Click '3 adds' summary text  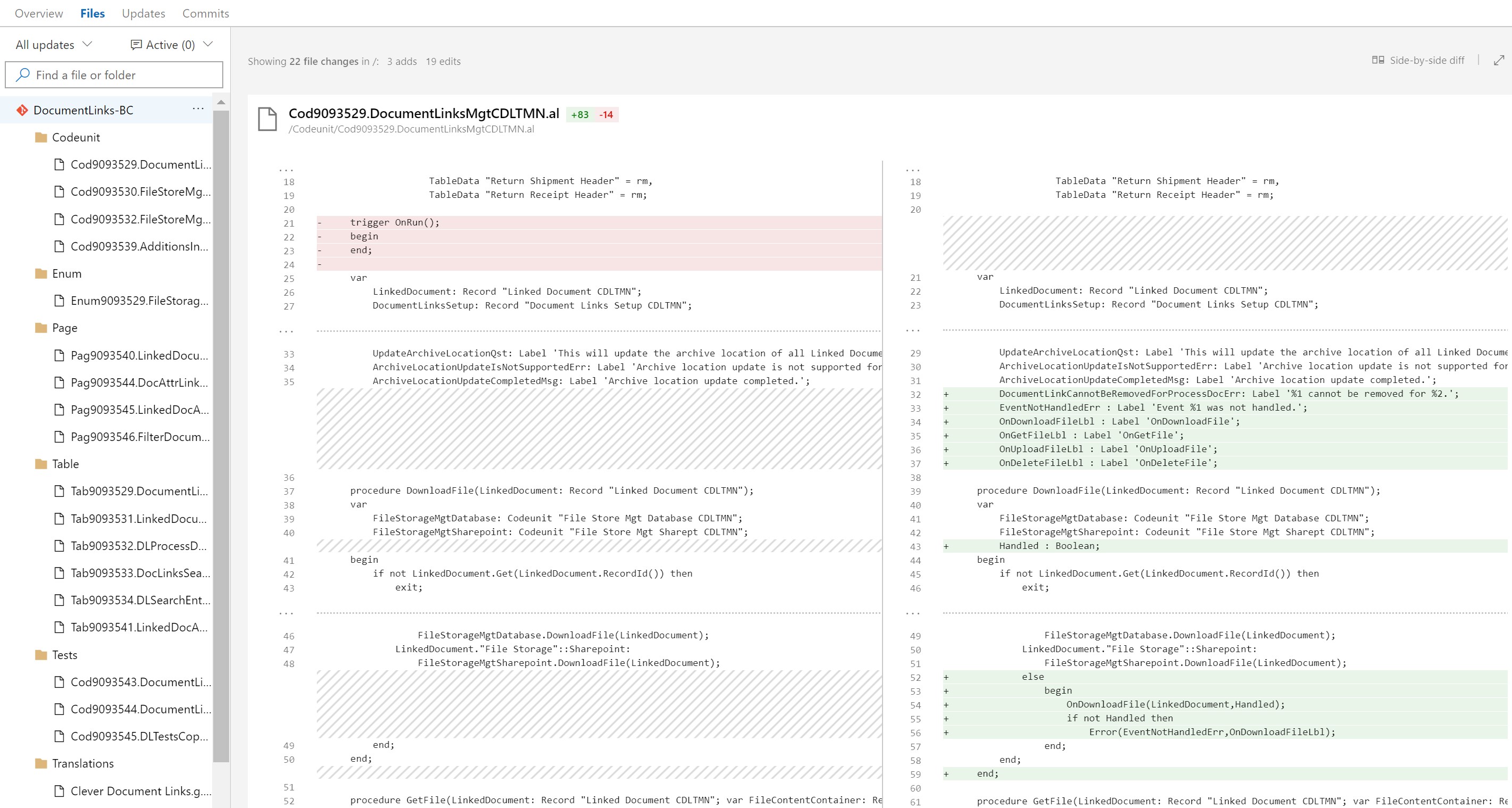pos(402,61)
